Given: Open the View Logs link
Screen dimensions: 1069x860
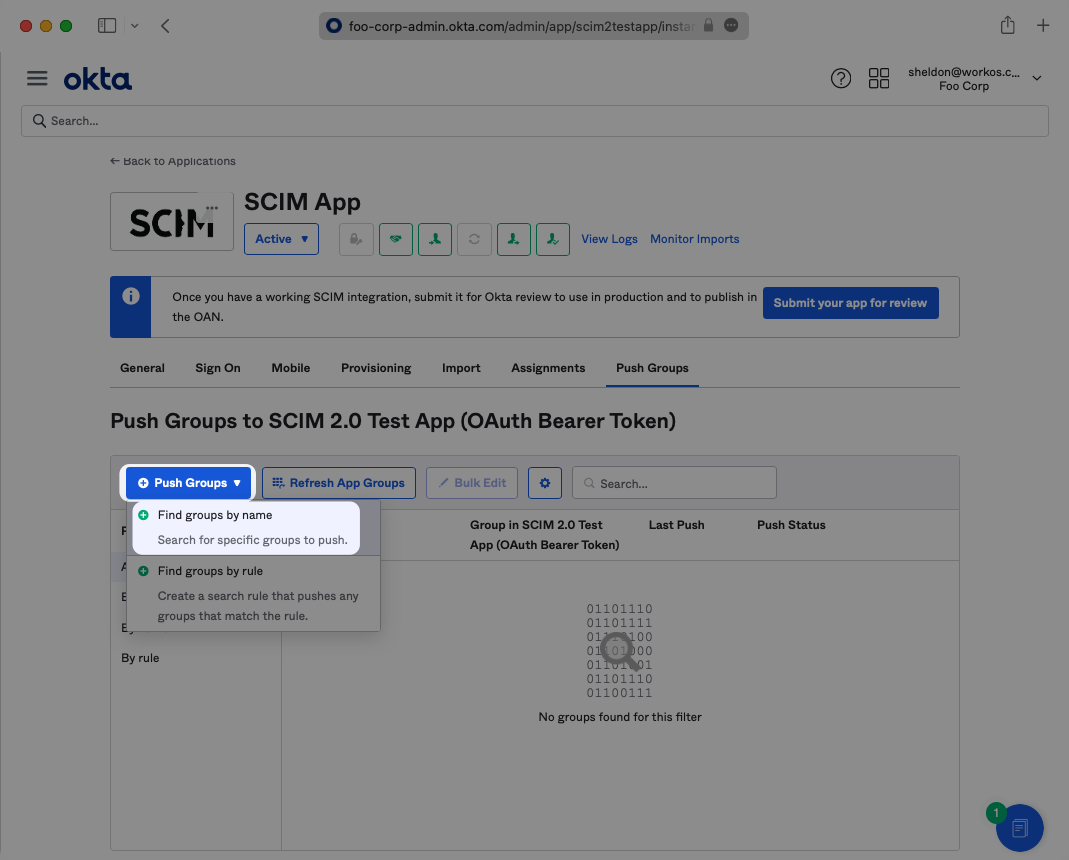Looking at the screenshot, I should (x=609, y=239).
